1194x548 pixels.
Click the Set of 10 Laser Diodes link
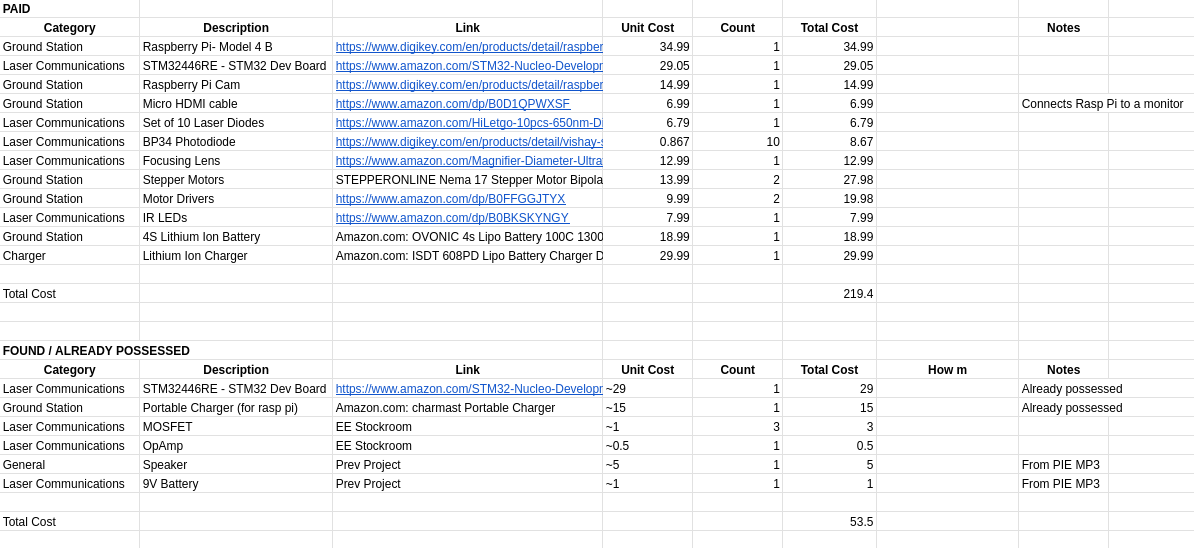pos(468,123)
